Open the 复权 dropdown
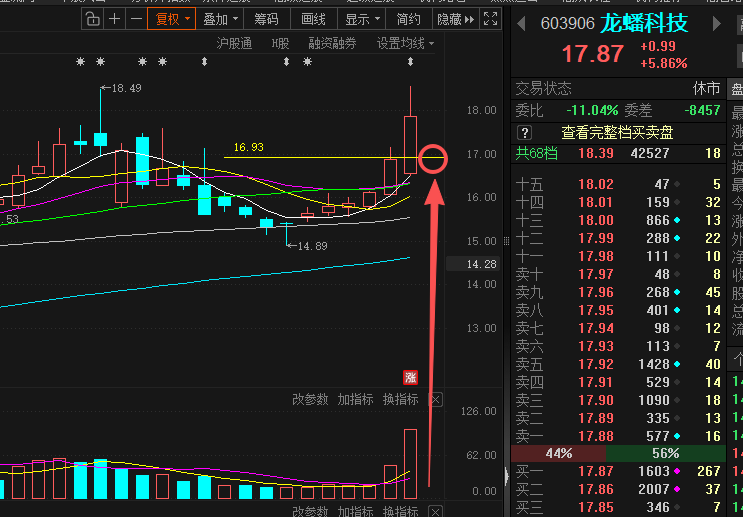The width and height of the screenshot is (743, 517). pyautogui.click(x=172, y=19)
